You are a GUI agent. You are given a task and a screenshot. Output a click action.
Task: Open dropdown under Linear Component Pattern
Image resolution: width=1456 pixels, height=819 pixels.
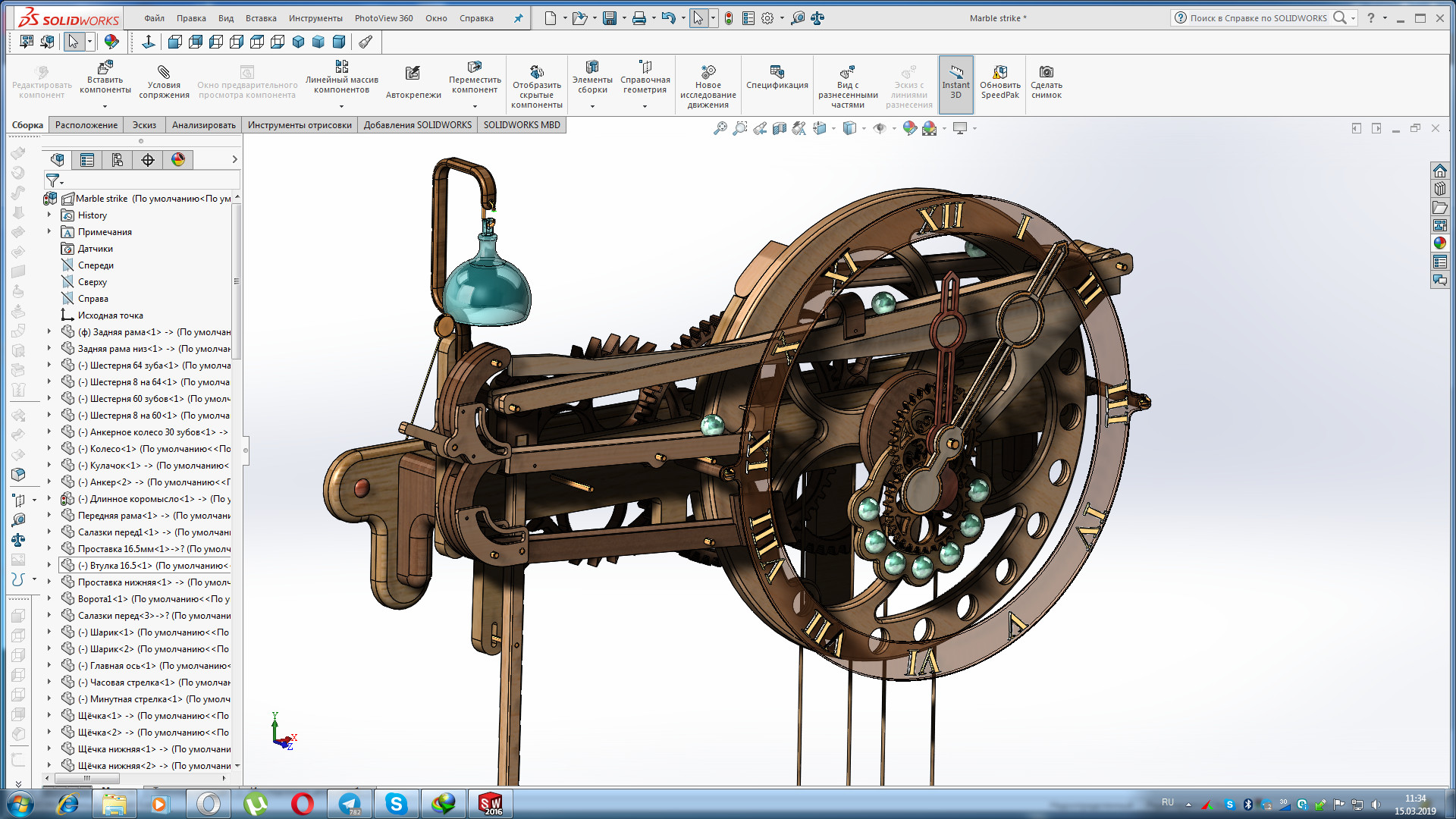[x=341, y=107]
